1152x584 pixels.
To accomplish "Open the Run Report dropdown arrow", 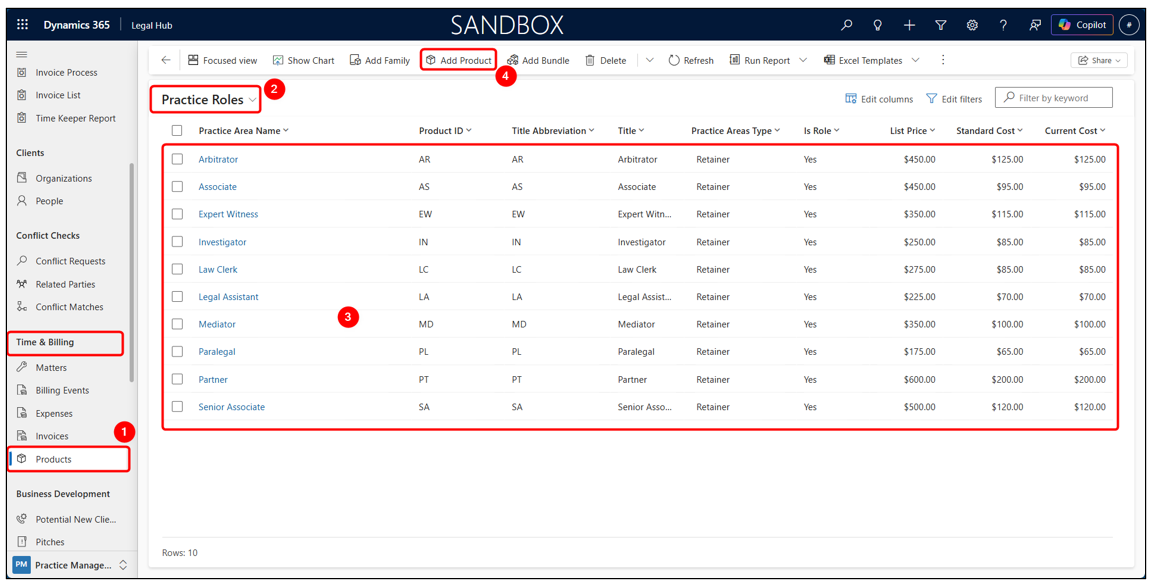I will pos(803,60).
